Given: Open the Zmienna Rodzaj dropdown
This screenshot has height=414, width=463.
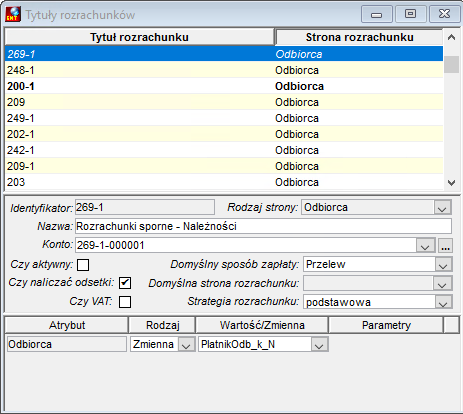Looking at the screenshot, I should pos(186,345).
